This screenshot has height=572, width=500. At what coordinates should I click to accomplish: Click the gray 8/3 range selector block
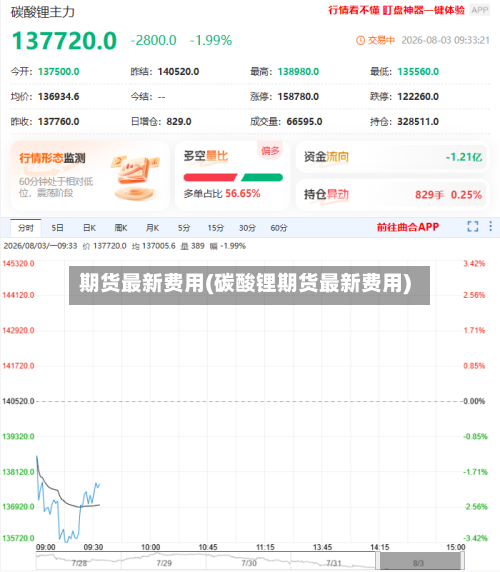(421, 561)
